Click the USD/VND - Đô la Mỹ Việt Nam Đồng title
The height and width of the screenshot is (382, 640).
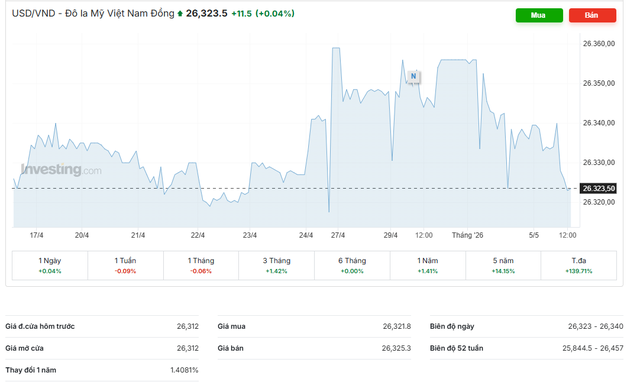[x=93, y=13]
